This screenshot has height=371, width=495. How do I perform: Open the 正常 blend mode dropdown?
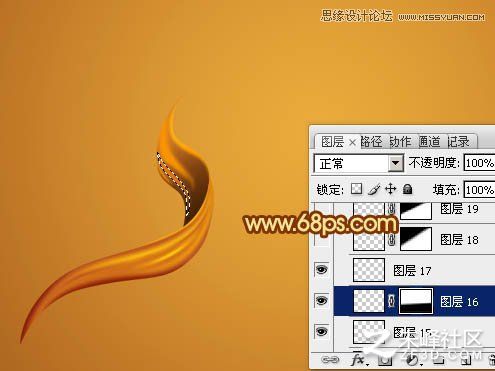358,163
